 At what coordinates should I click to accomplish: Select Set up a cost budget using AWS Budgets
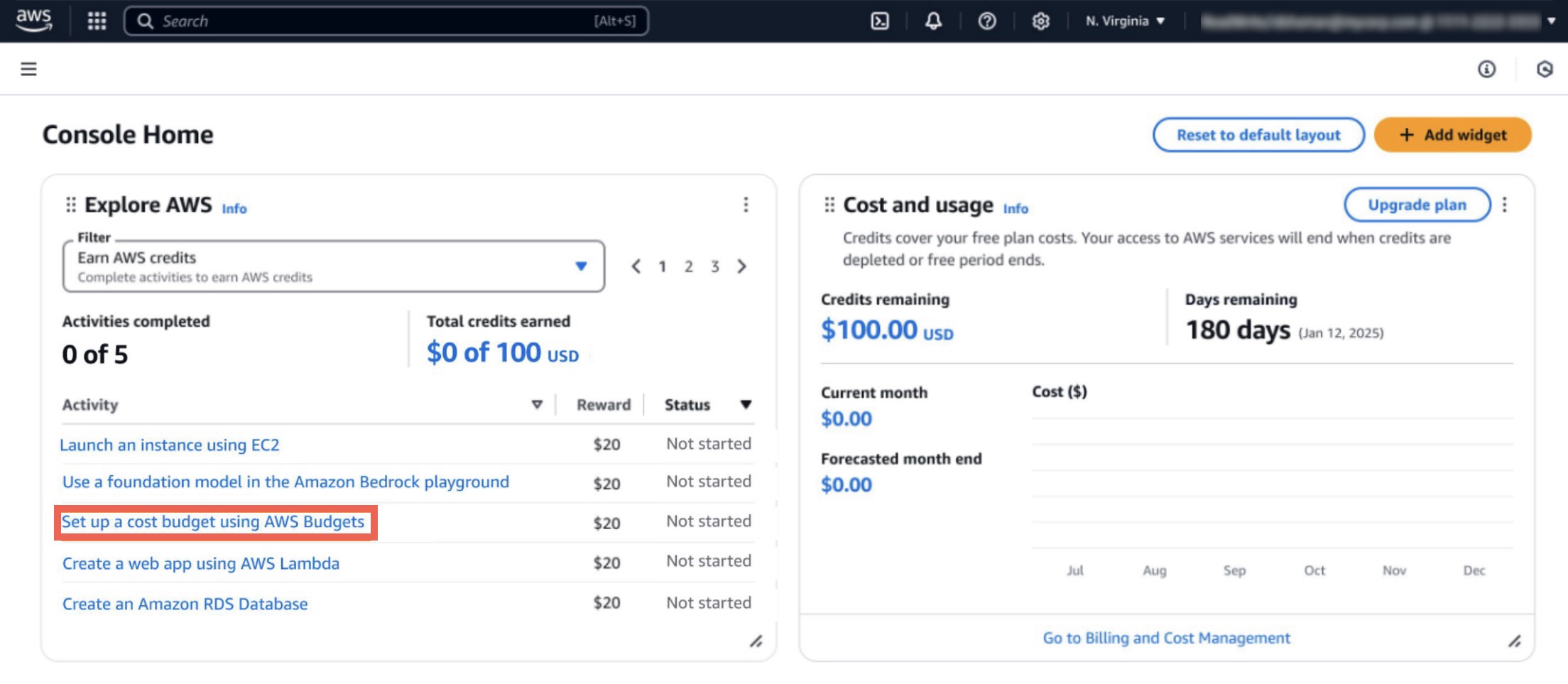214,521
